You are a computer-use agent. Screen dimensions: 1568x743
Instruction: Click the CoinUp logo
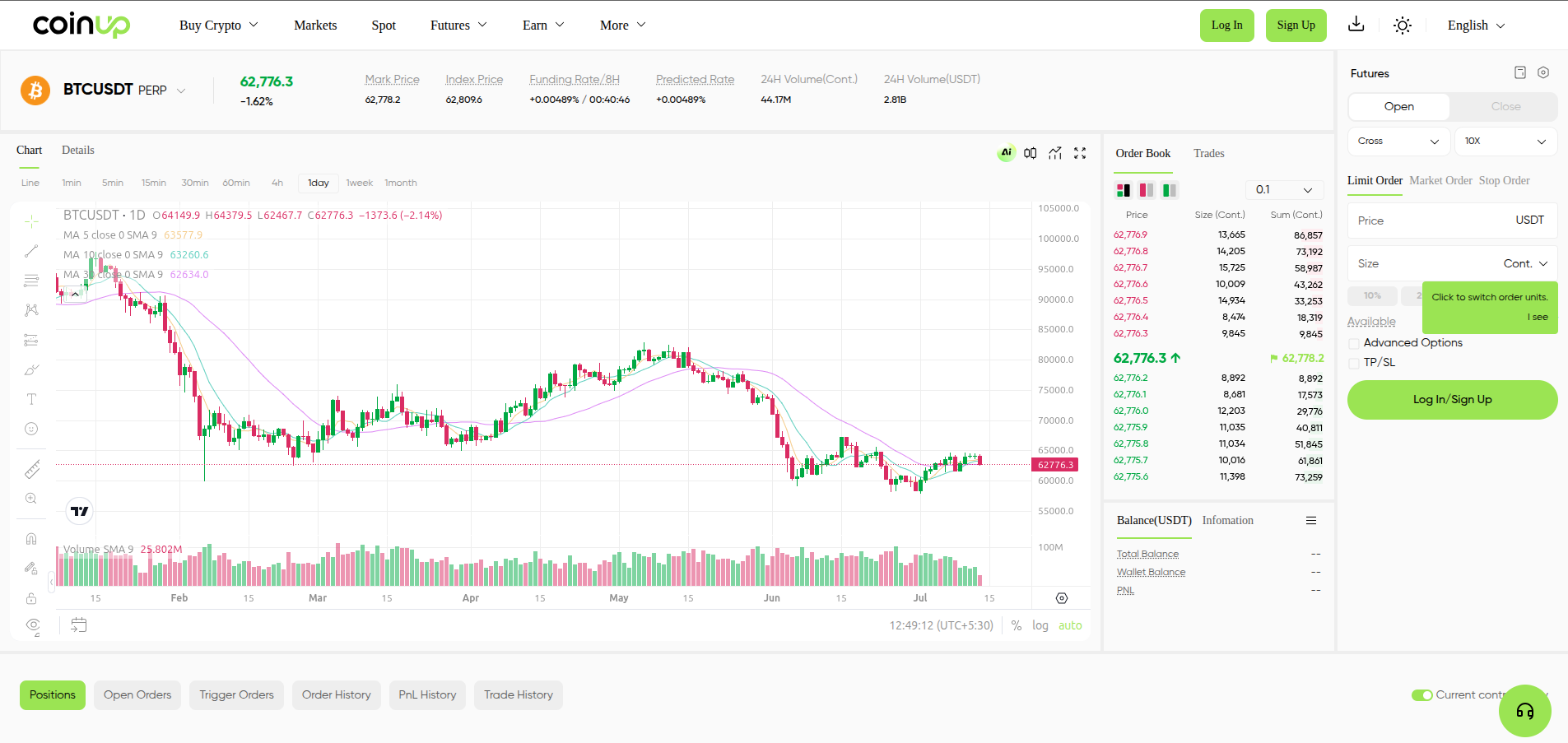81,25
